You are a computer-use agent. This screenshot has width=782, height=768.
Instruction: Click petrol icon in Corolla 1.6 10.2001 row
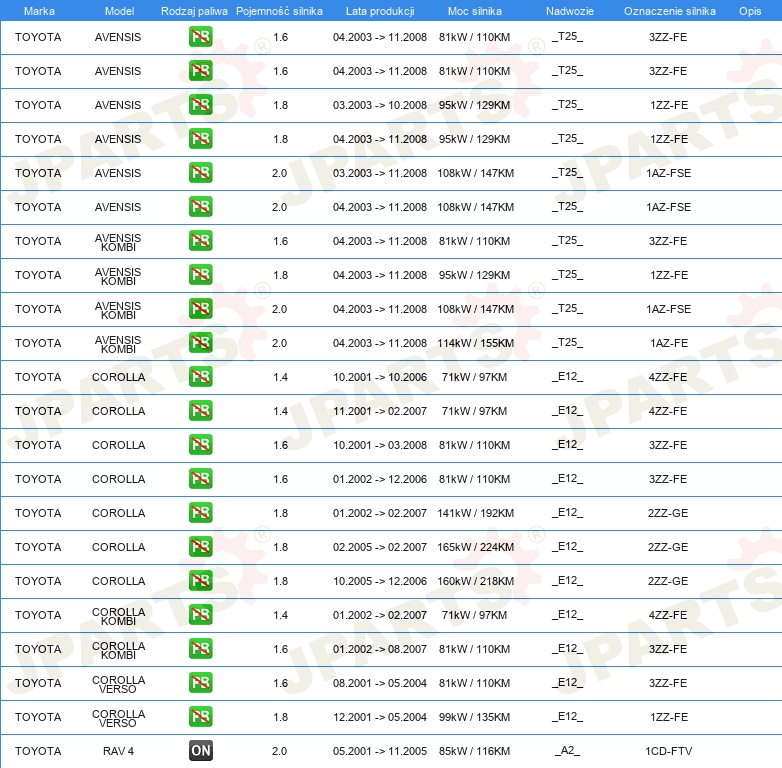coord(200,444)
